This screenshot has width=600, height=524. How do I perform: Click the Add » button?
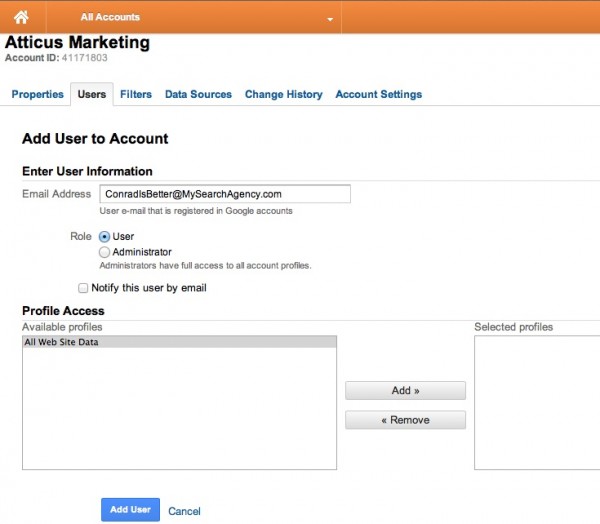pyautogui.click(x=406, y=390)
